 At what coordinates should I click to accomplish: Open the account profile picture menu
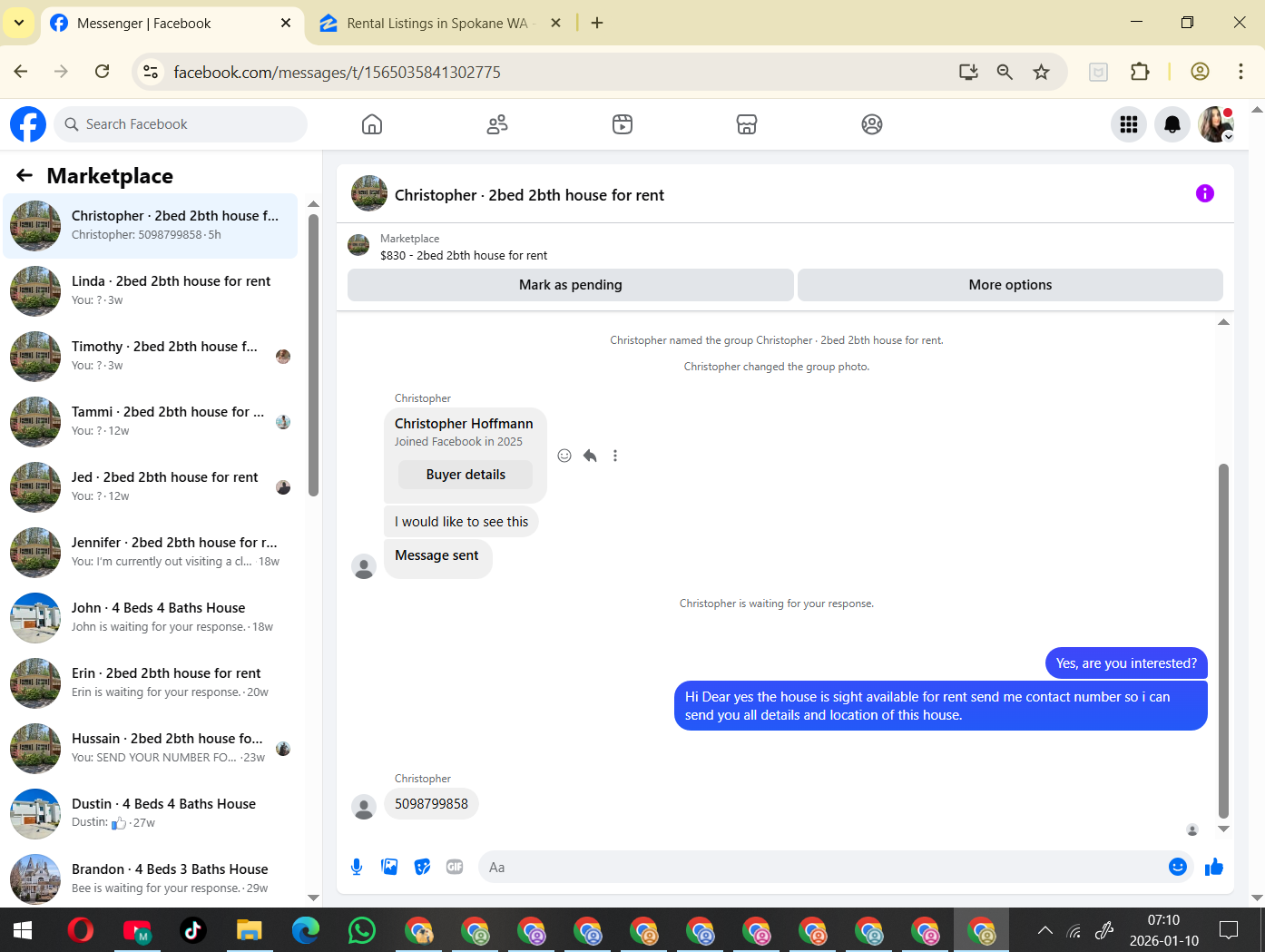(x=1216, y=124)
